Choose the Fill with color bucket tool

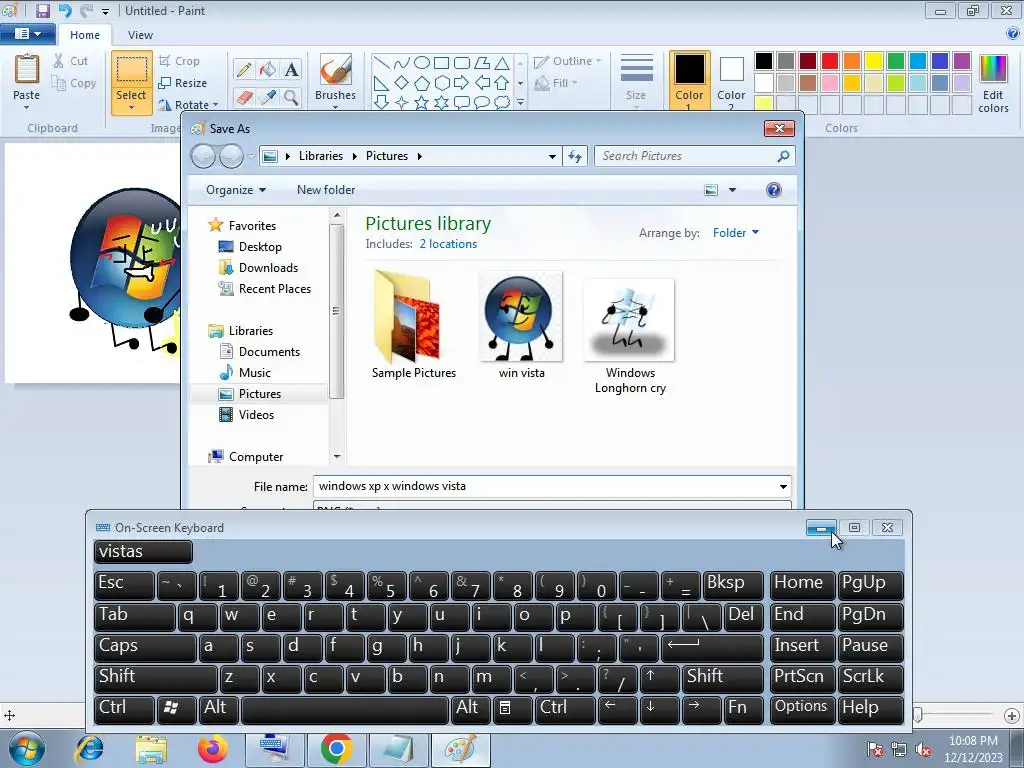(268, 69)
